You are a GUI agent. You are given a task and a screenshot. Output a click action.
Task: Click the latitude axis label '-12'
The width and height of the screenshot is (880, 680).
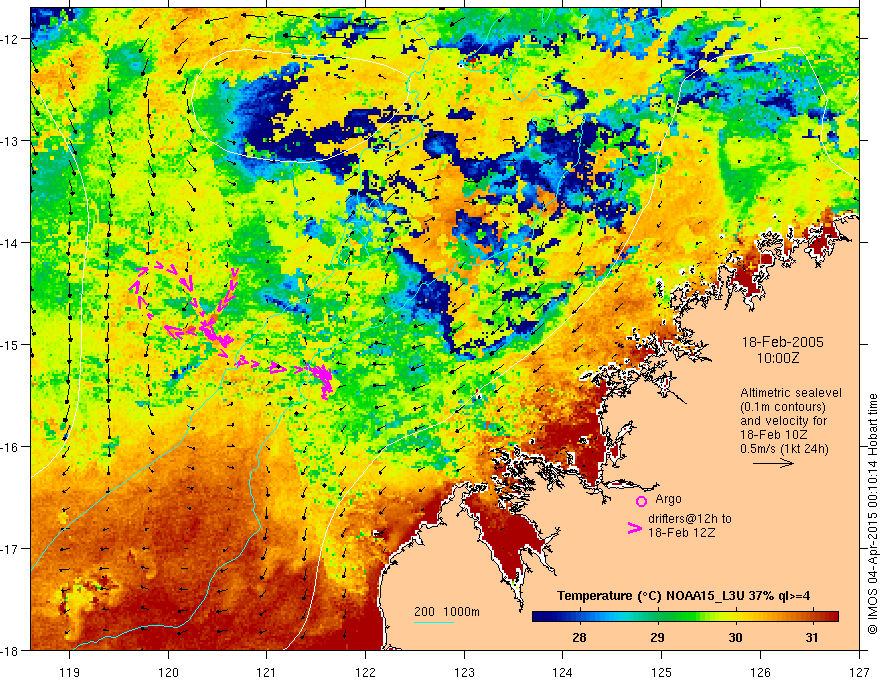coord(11,39)
